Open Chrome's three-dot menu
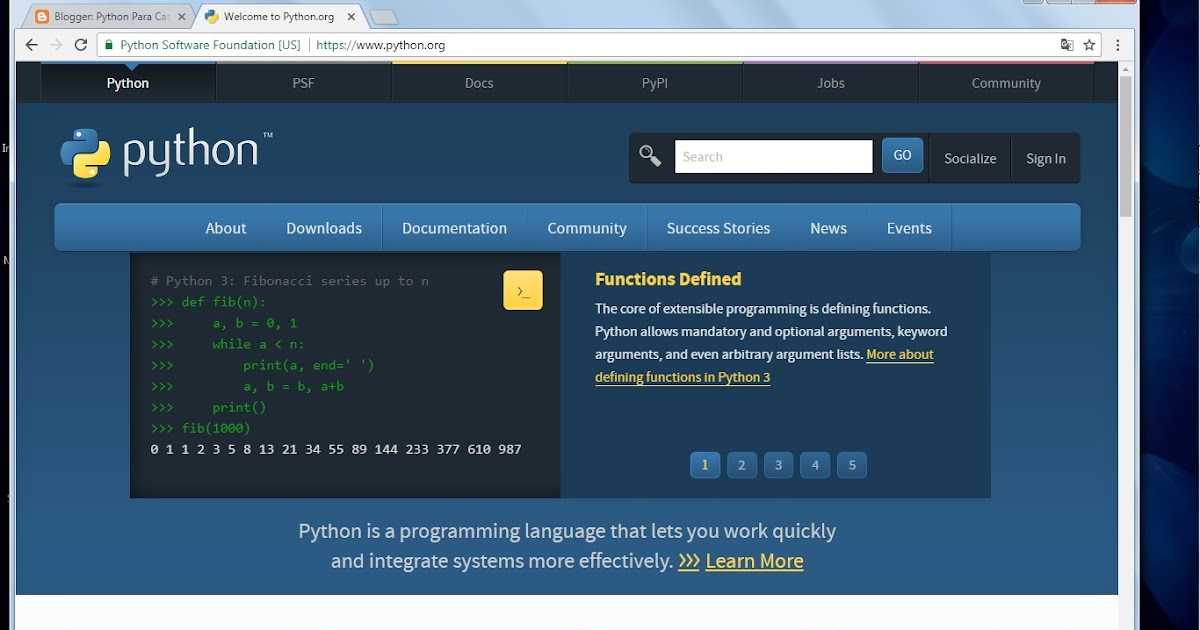 click(1117, 44)
